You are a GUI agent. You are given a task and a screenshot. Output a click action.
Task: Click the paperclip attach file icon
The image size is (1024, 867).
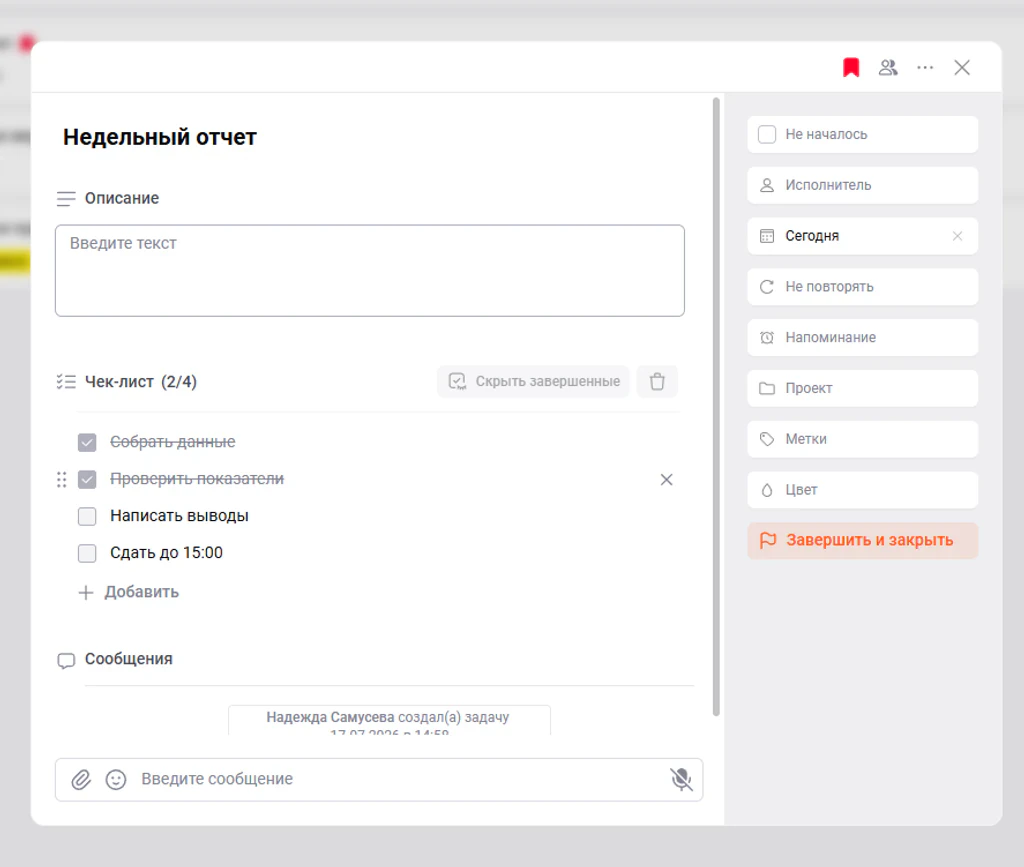pyautogui.click(x=81, y=780)
